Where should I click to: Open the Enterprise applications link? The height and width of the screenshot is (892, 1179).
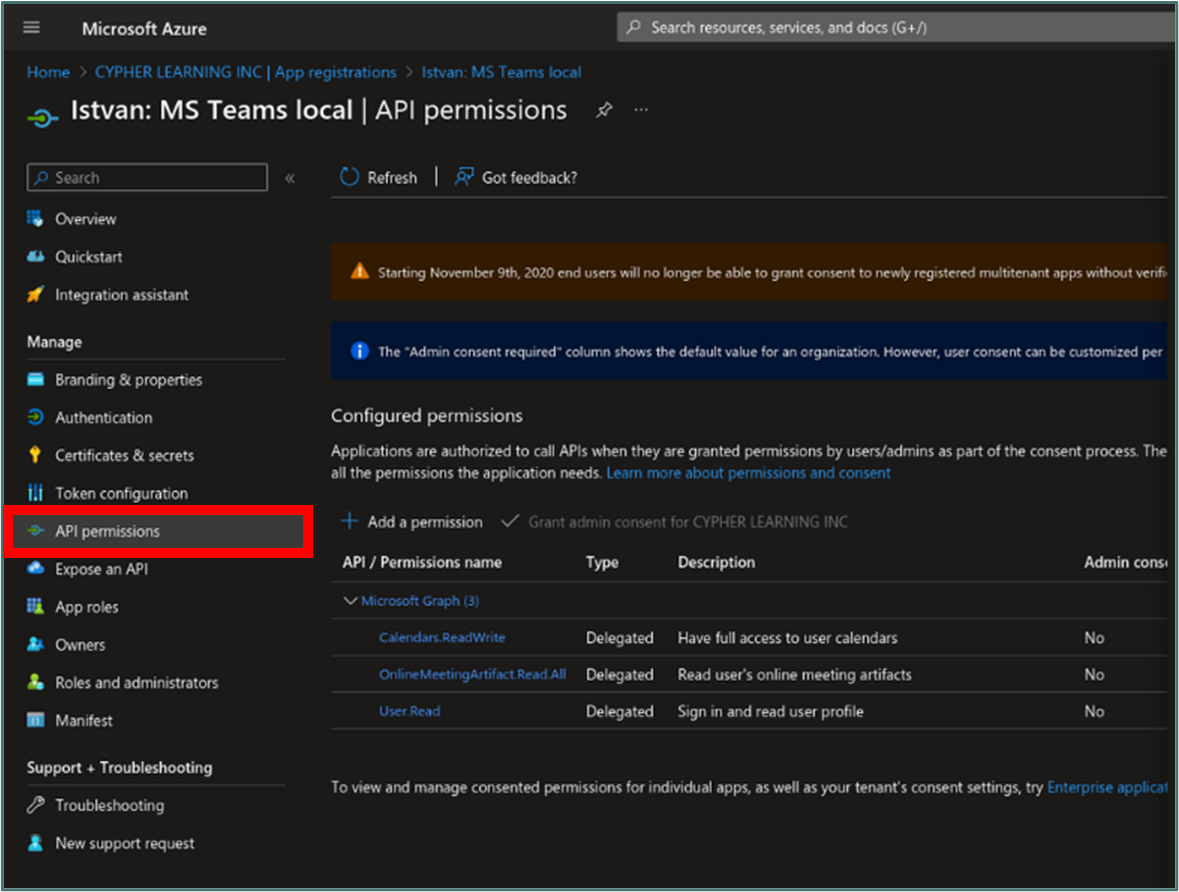coord(1107,787)
